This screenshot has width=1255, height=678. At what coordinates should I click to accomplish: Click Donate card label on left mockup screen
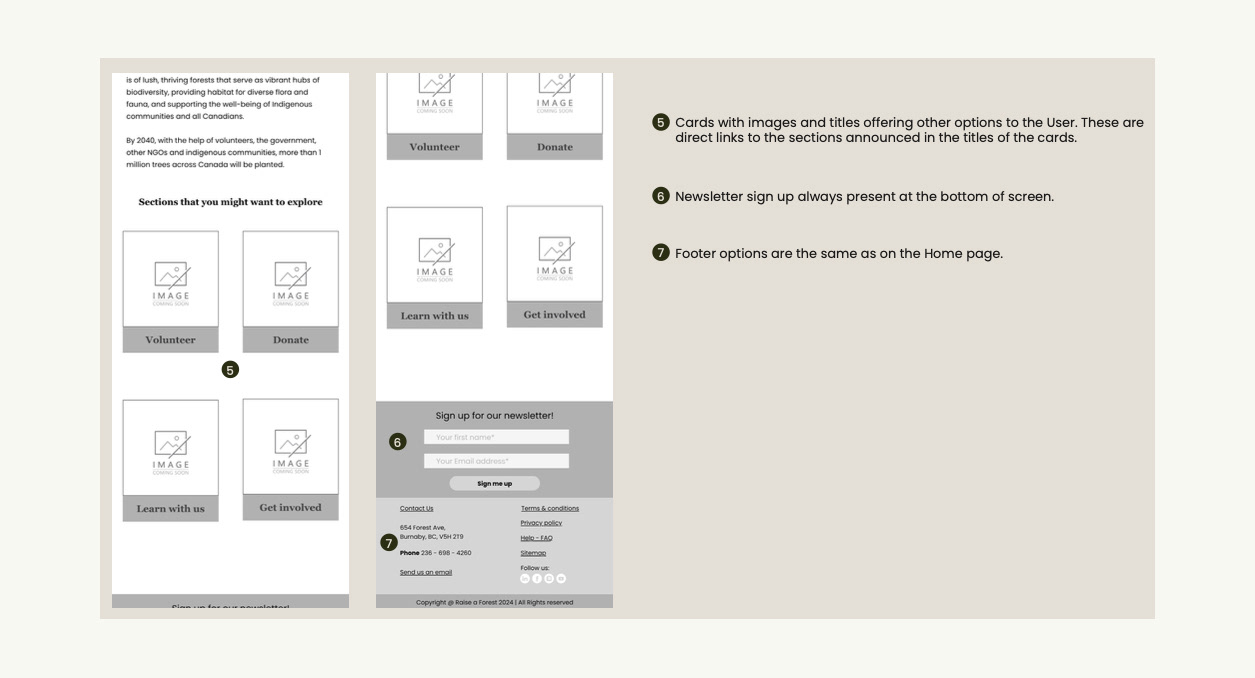click(x=290, y=340)
